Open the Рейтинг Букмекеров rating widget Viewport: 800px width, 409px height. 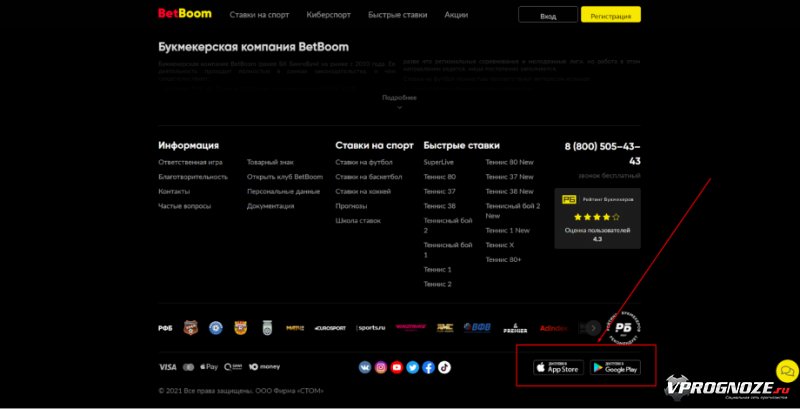tap(597, 218)
